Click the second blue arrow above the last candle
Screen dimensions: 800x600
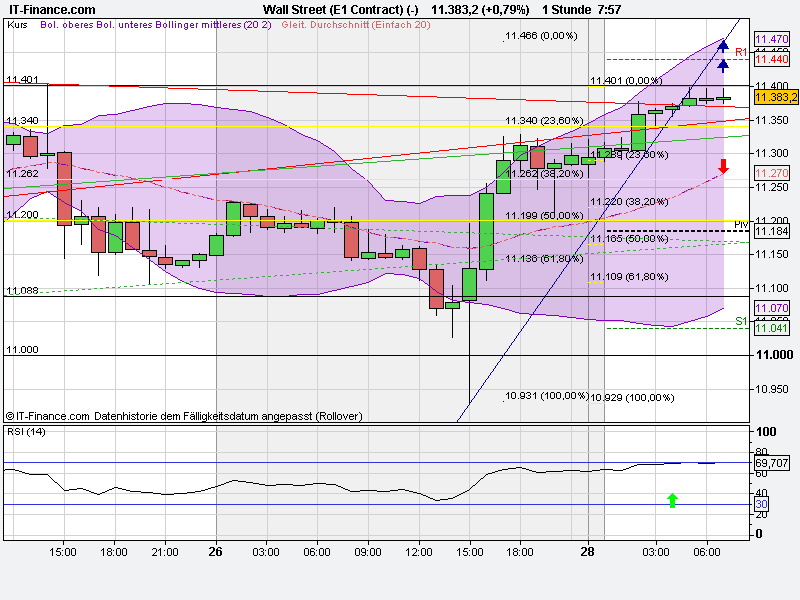721,66
